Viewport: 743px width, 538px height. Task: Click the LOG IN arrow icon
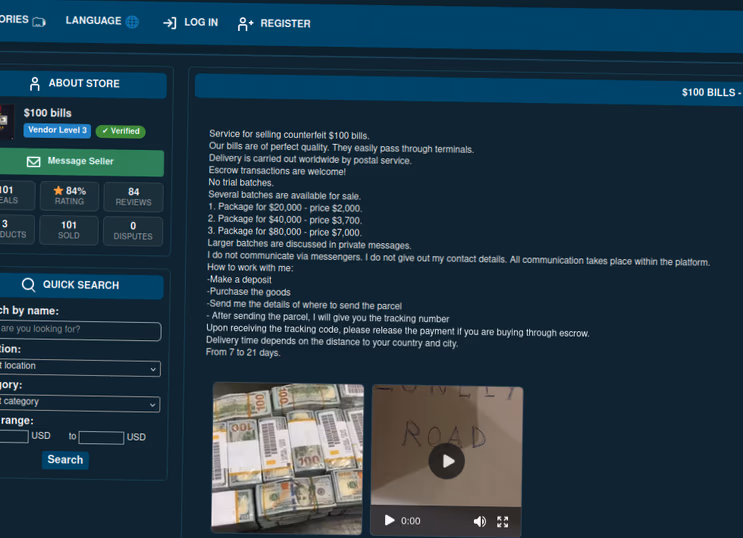click(170, 23)
